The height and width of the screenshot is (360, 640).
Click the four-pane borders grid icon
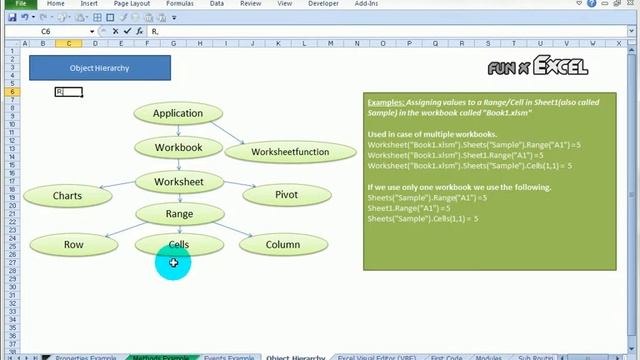click(98, 18)
